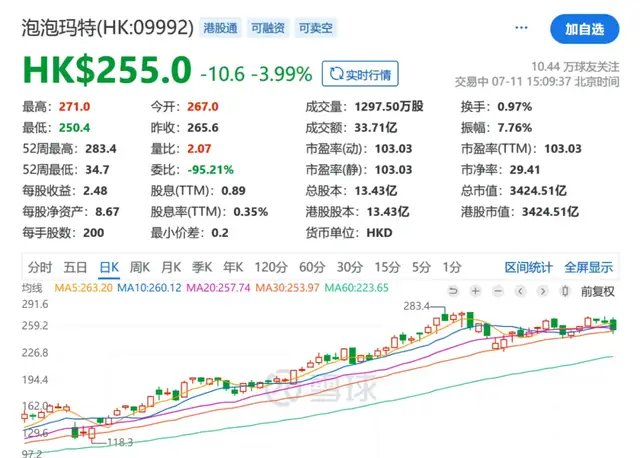Click the three-dot more options icon
Viewport: 640px width, 458px height.
521,28
